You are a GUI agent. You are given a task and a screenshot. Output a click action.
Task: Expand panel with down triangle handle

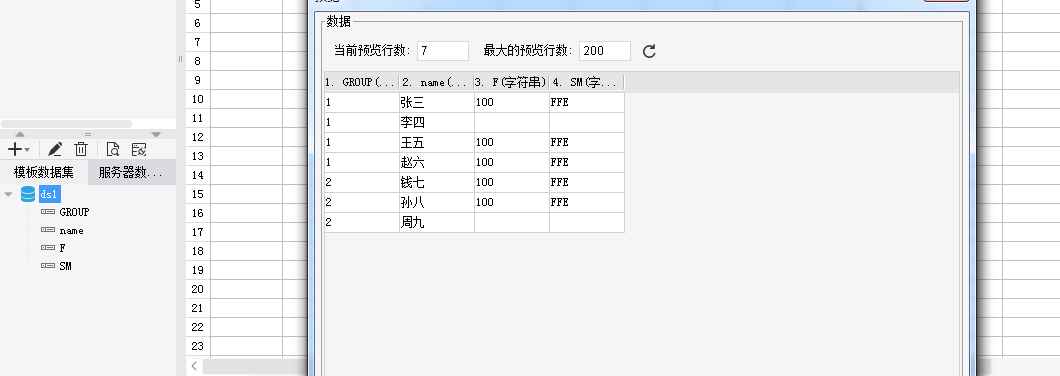click(156, 135)
